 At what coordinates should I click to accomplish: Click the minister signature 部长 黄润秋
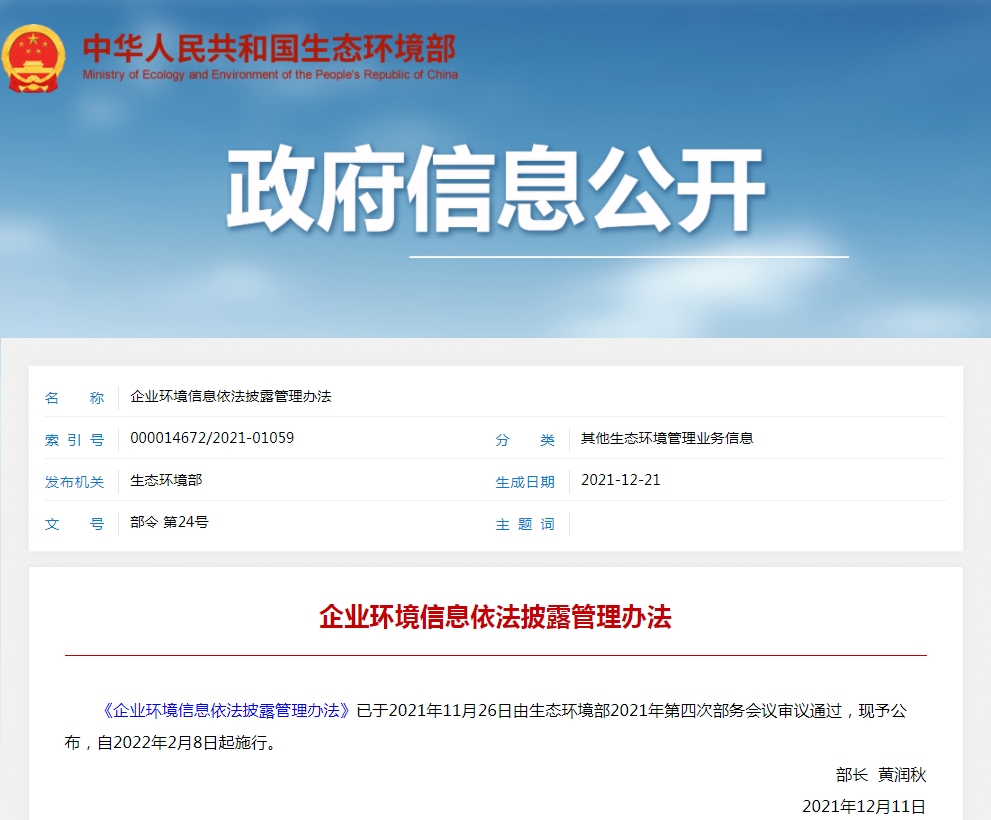[881, 775]
